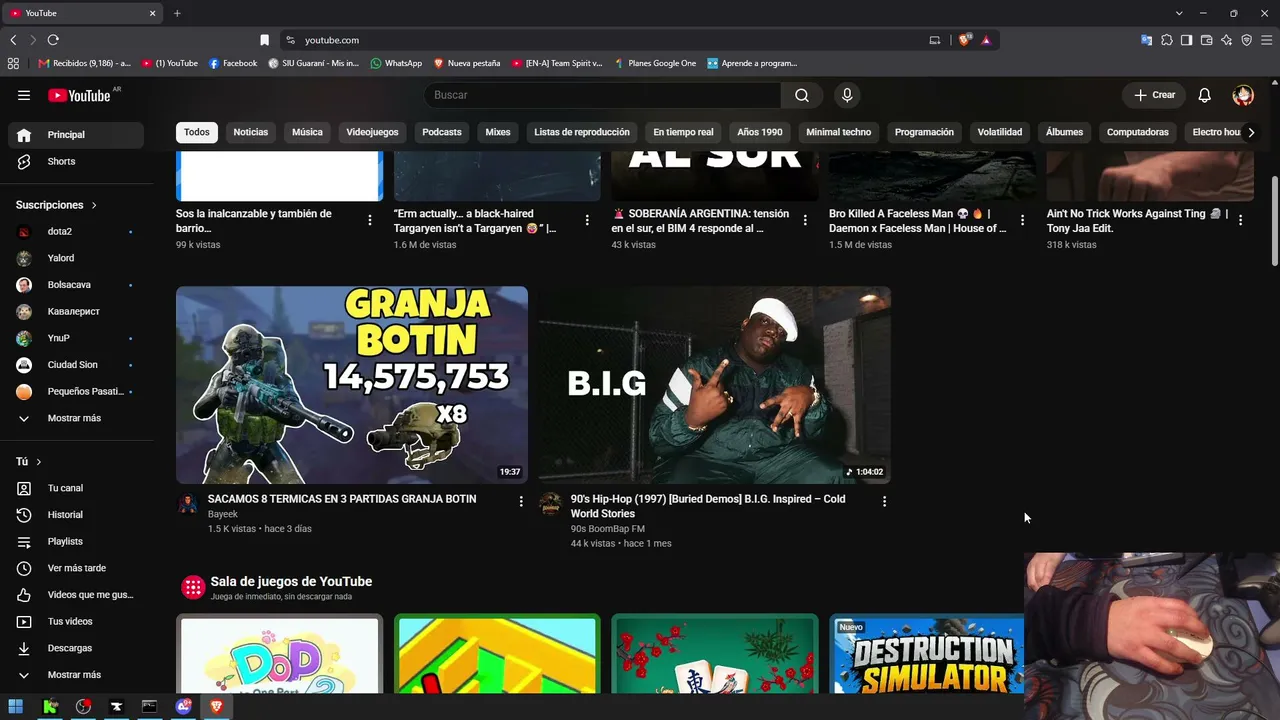Viewport: 1280px width, 720px height.
Task: Click the Brave icon in the taskbar
Action: [216, 706]
